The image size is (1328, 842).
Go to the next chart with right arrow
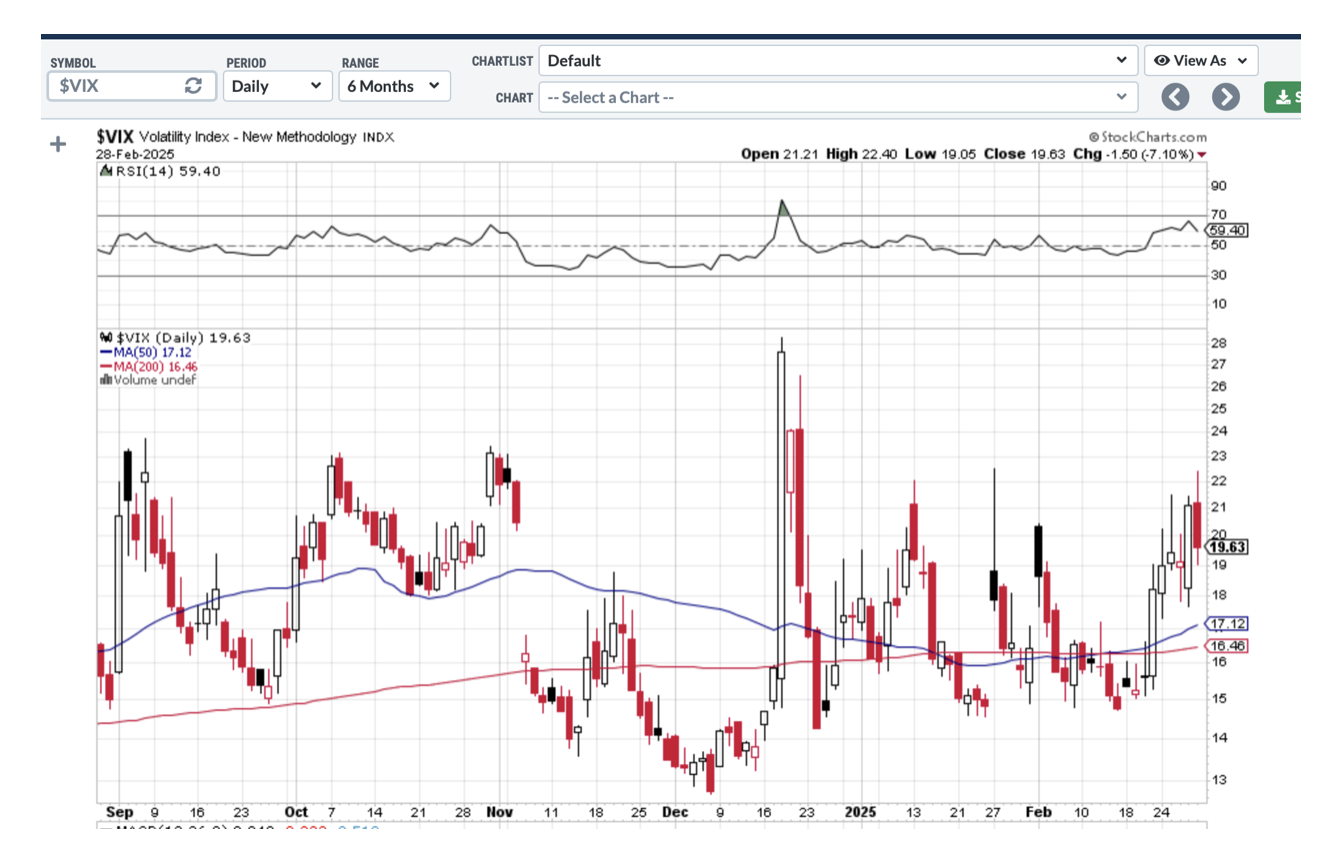[x=1225, y=97]
